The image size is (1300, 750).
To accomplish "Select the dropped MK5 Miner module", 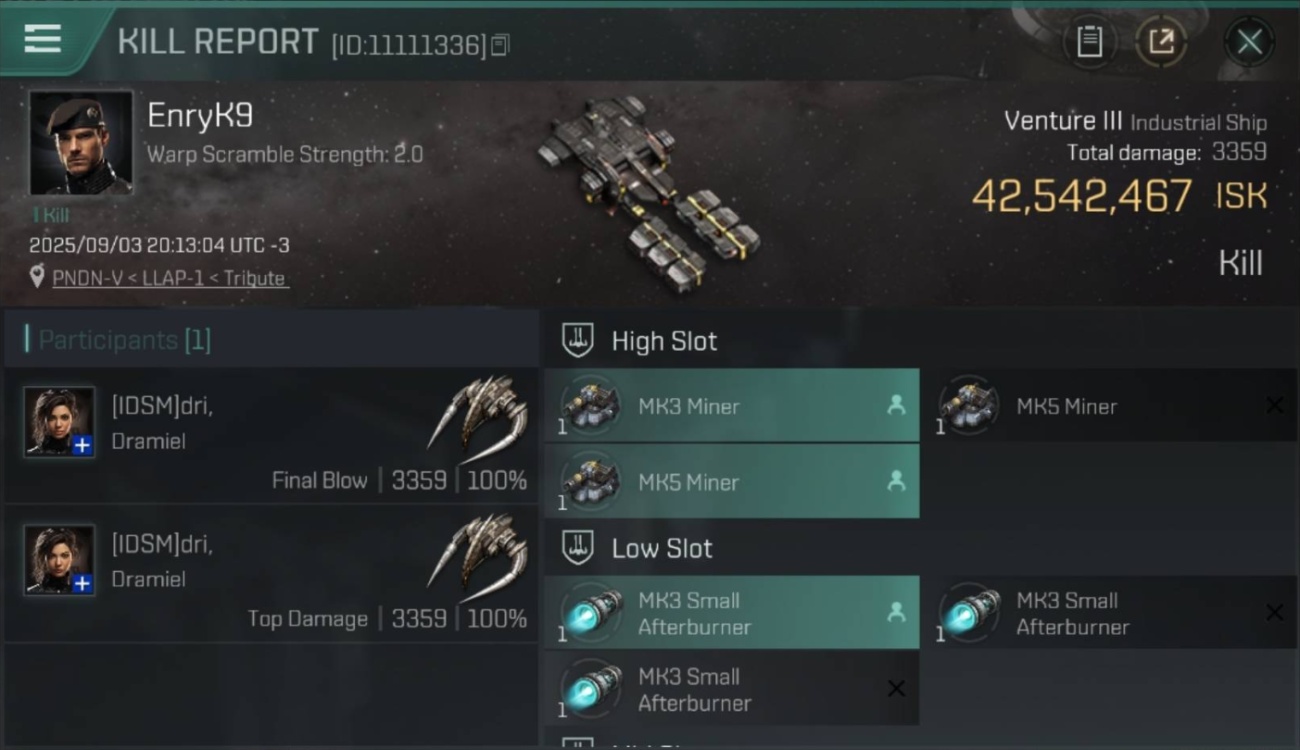I will click(732, 482).
